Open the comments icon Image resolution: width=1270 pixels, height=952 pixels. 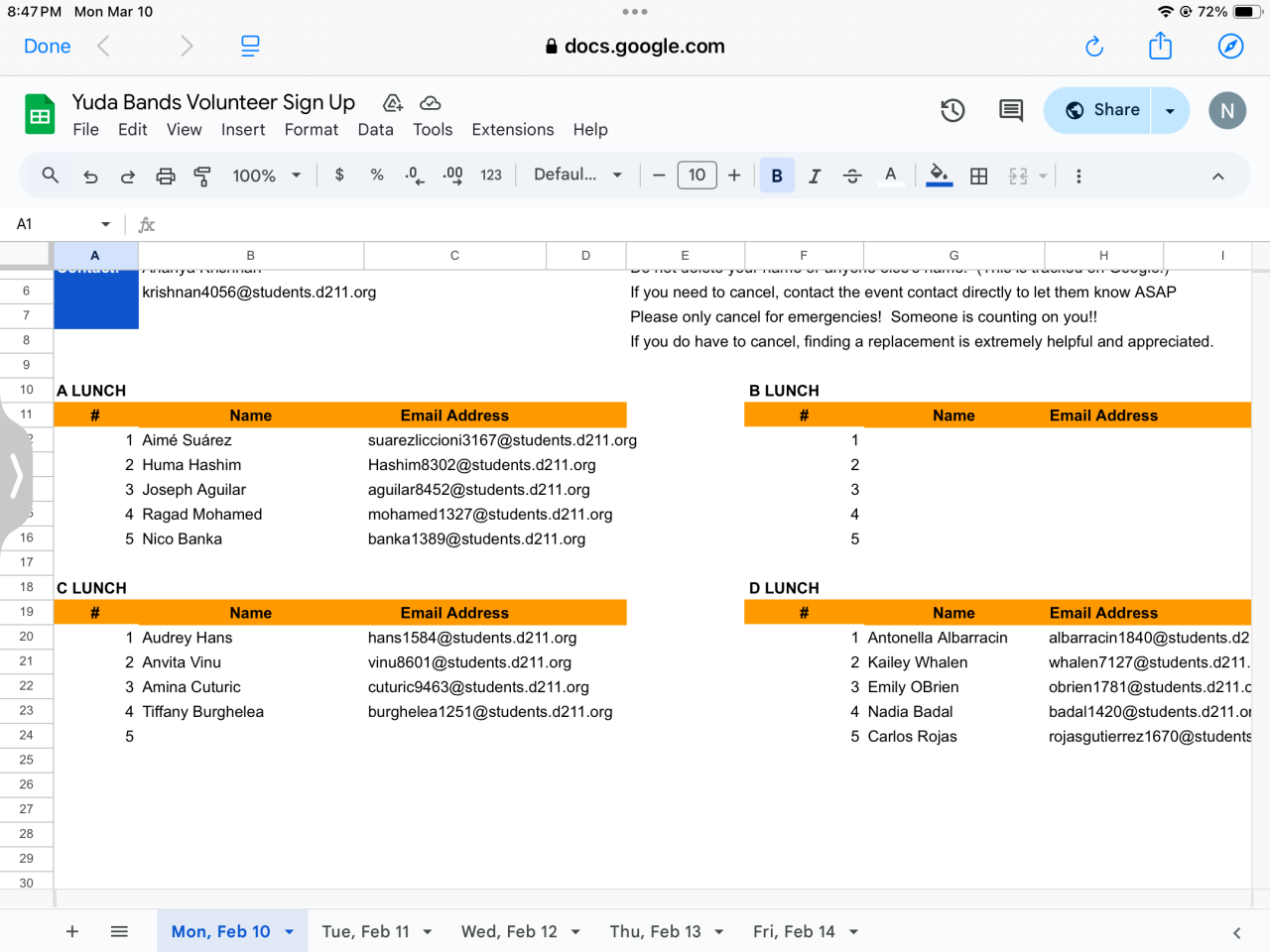(x=1010, y=110)
